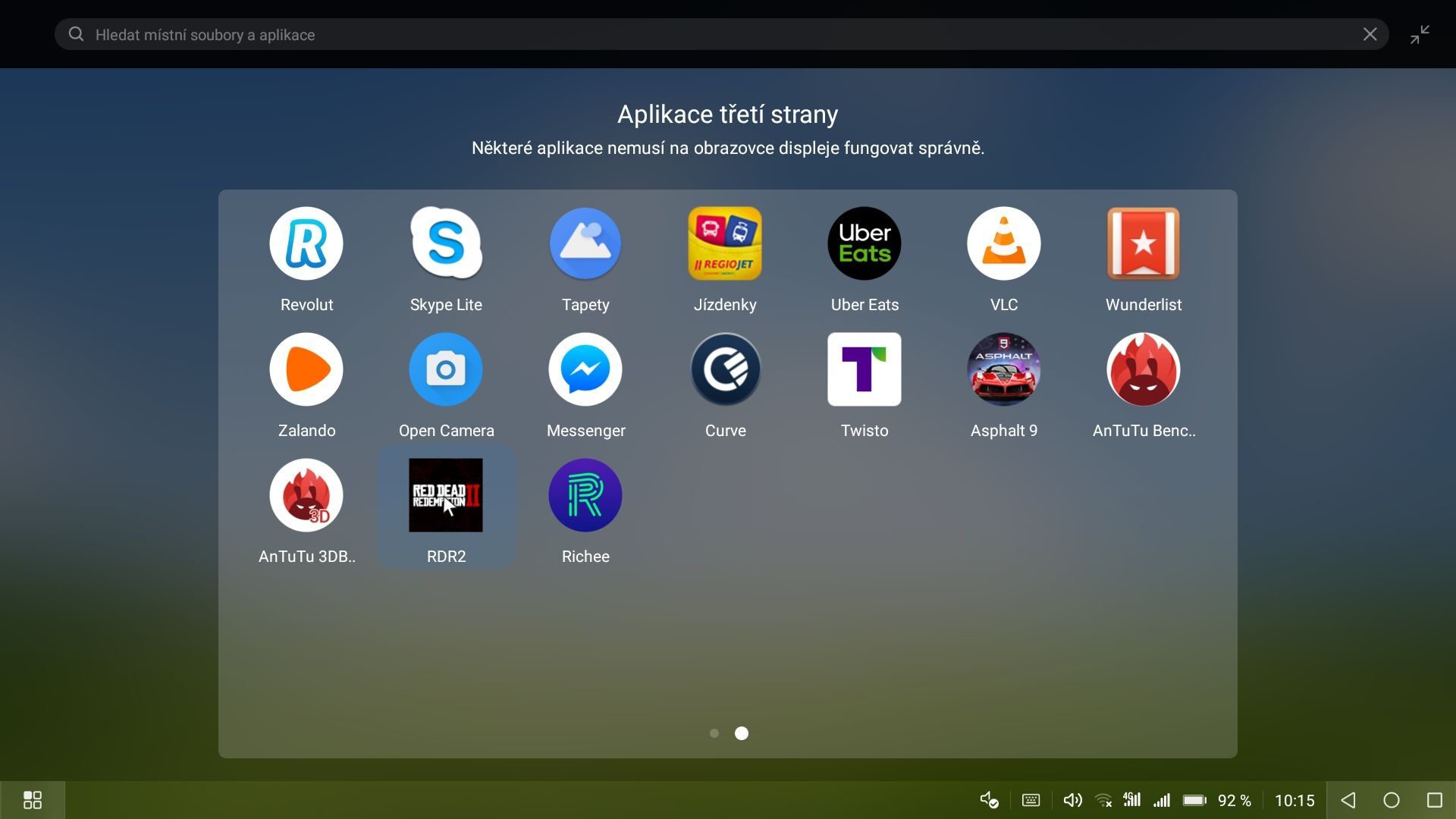
Task: Collapse the app drawer with arrows icon
Action: [x=1420, y=35]
